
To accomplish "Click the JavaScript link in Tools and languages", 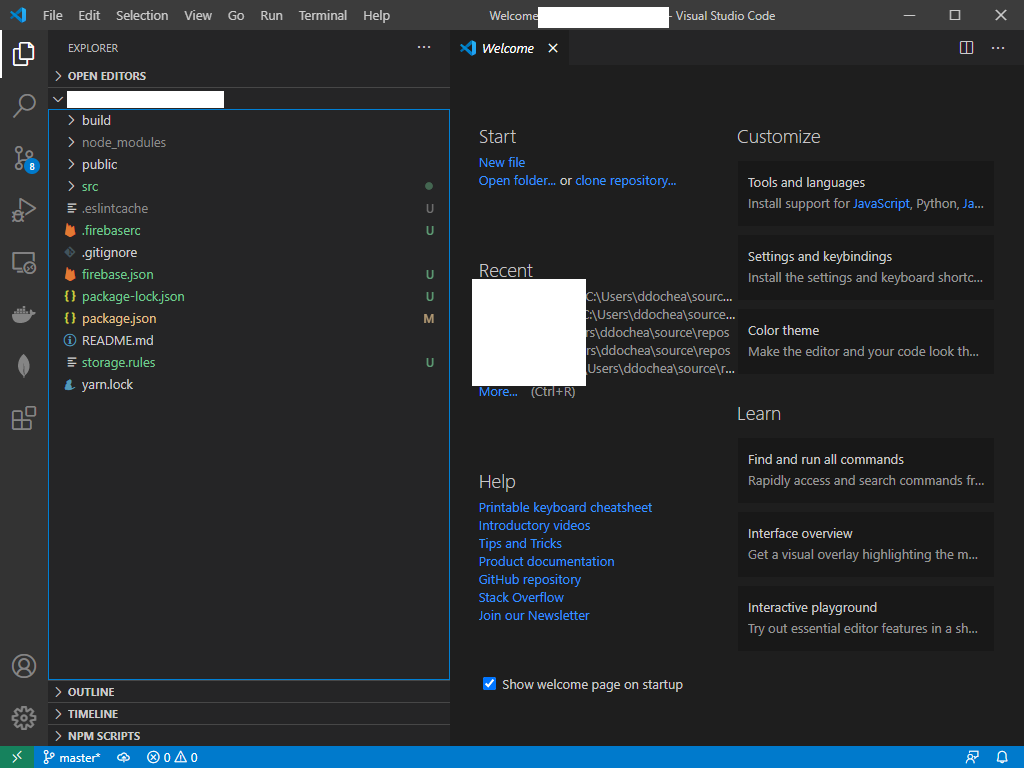I will click(x=881, y=203).
